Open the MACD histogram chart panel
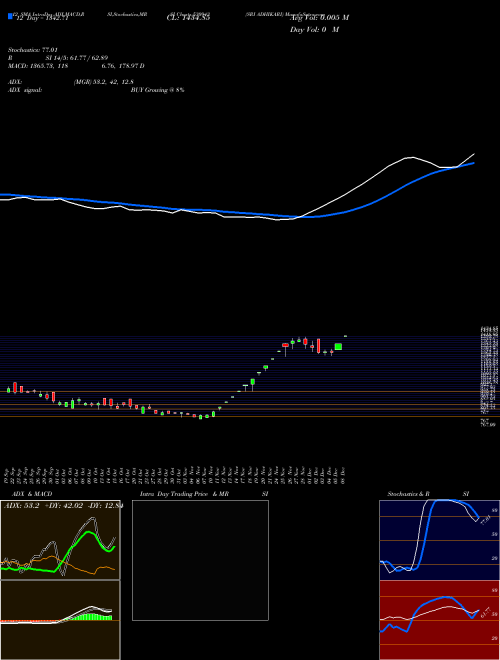The height and width of the screenshot is (660, 500). tap(60, 620)
